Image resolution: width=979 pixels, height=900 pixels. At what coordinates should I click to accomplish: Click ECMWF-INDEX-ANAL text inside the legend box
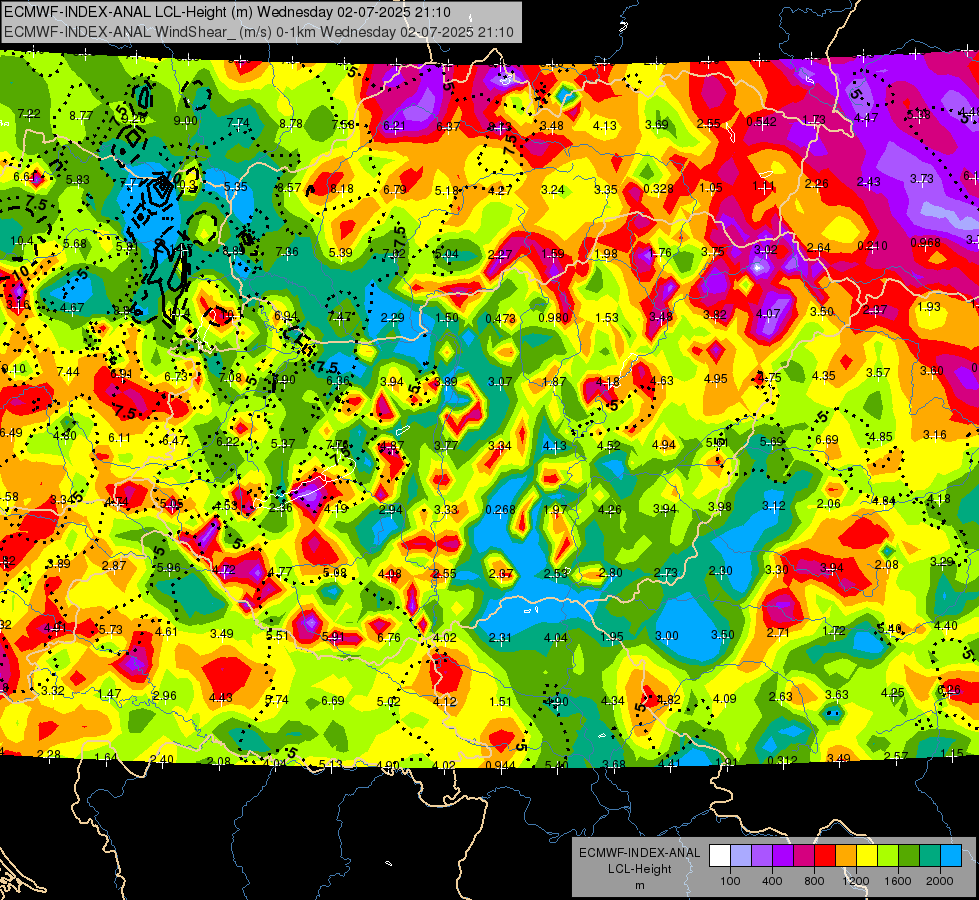(639, 853)
